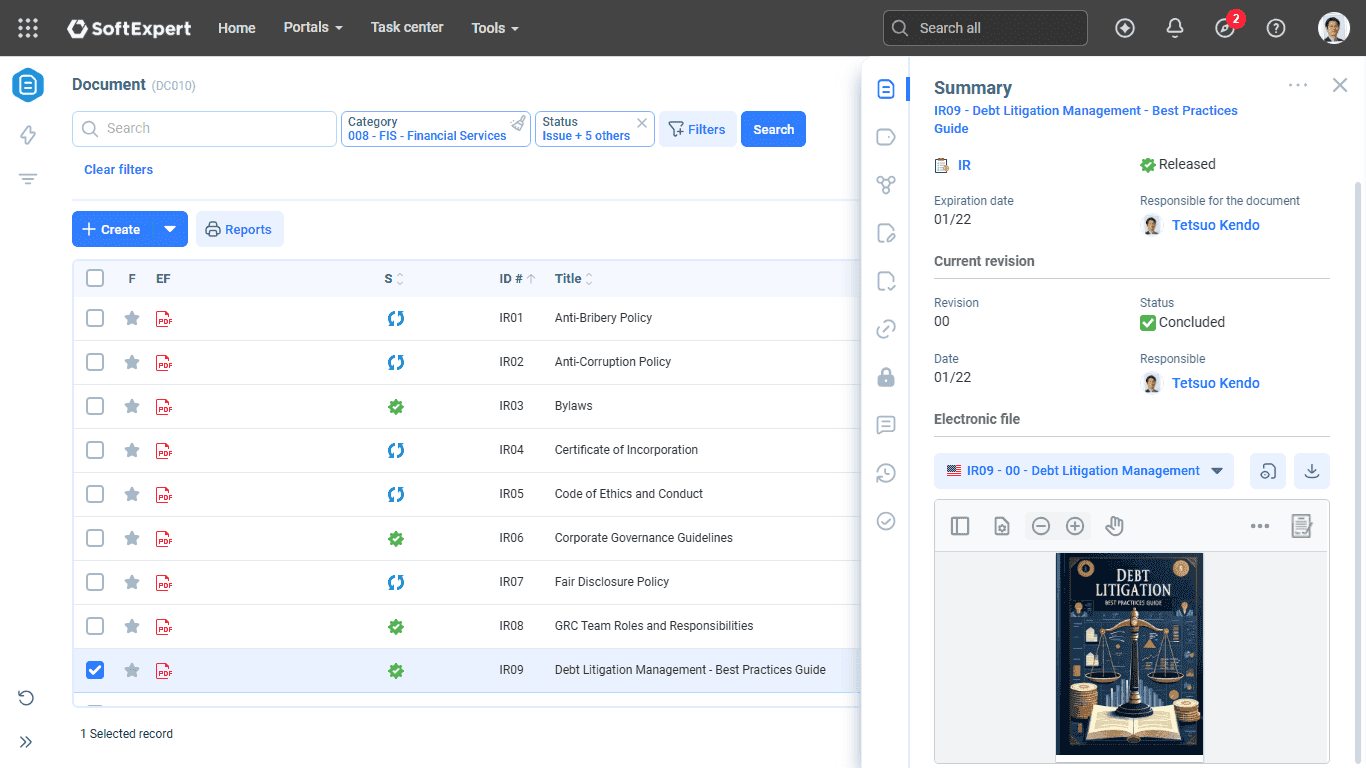The height and width of the screenshot is (768, 1366).
Task: Select the IR03 Bylaws row checkbox
Action: [95, 406]
